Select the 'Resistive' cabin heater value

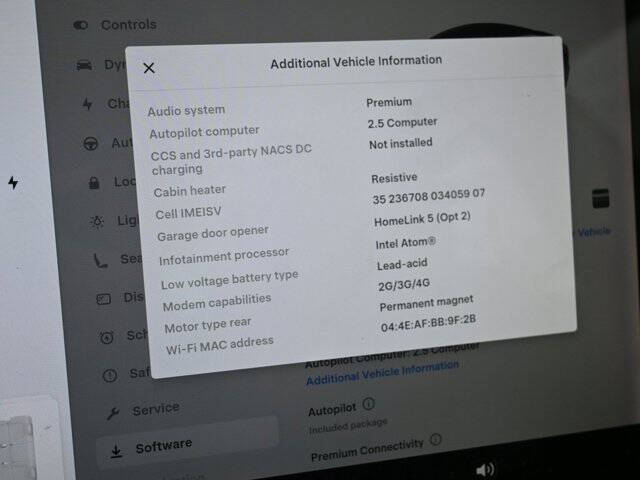click(394, 178)
